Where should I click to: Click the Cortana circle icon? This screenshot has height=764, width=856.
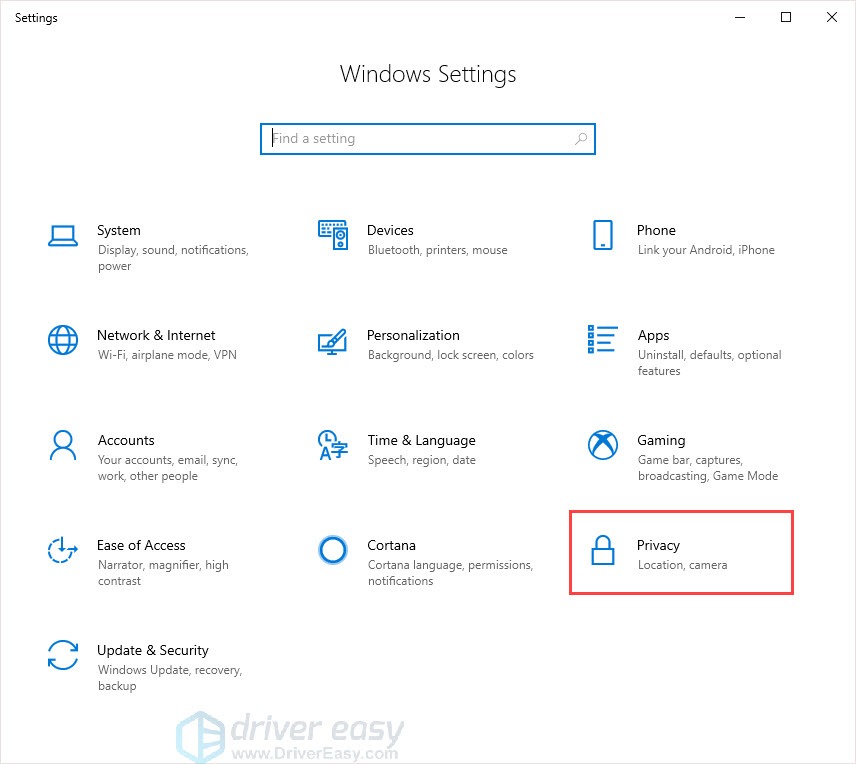pos(333,551)
